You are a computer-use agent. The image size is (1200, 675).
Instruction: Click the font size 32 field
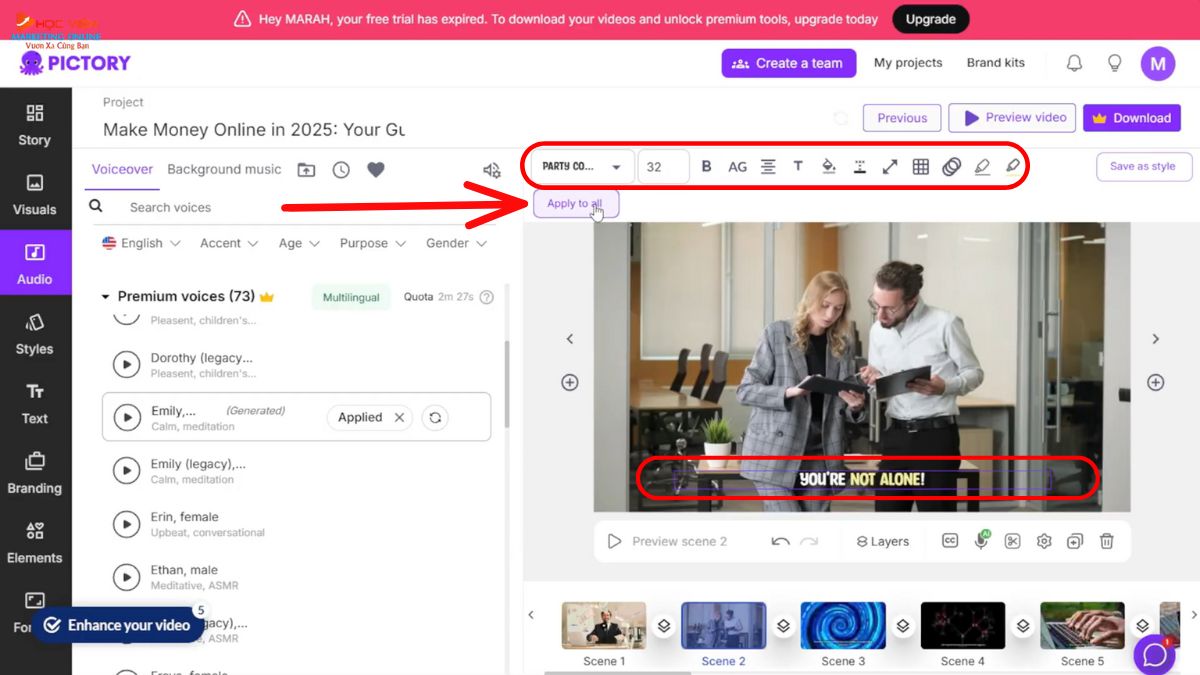click(x=663, y=167)
